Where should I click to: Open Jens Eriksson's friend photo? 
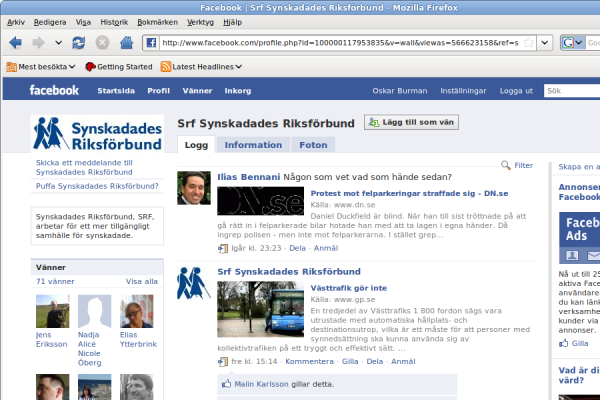[x=52, y=311]
